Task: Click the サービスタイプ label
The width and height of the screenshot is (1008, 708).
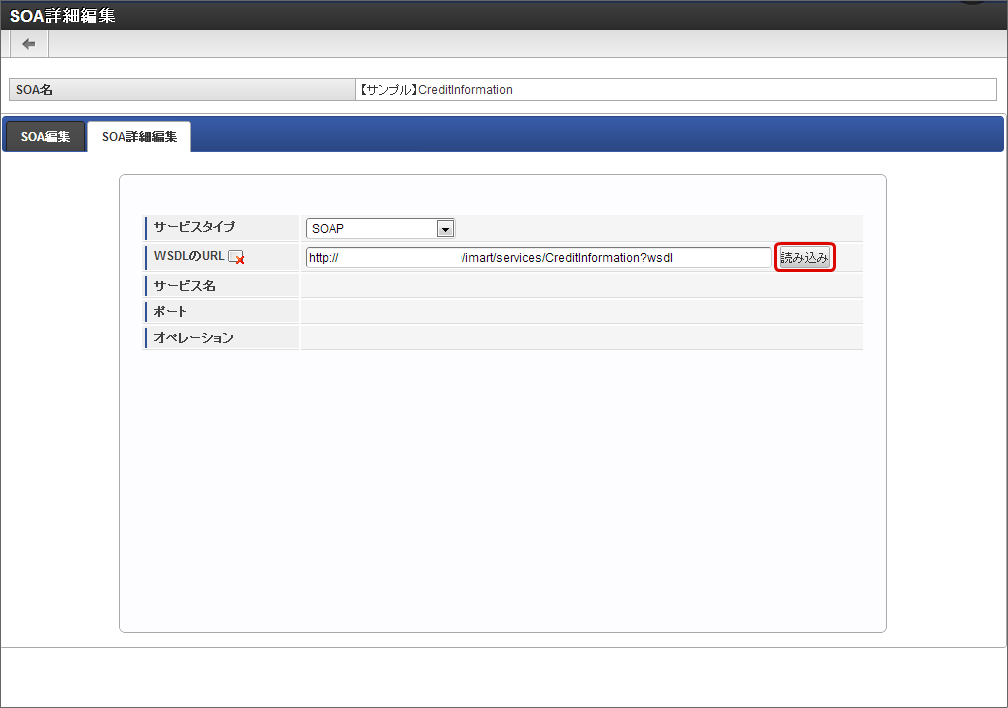Action: [194, 226]
